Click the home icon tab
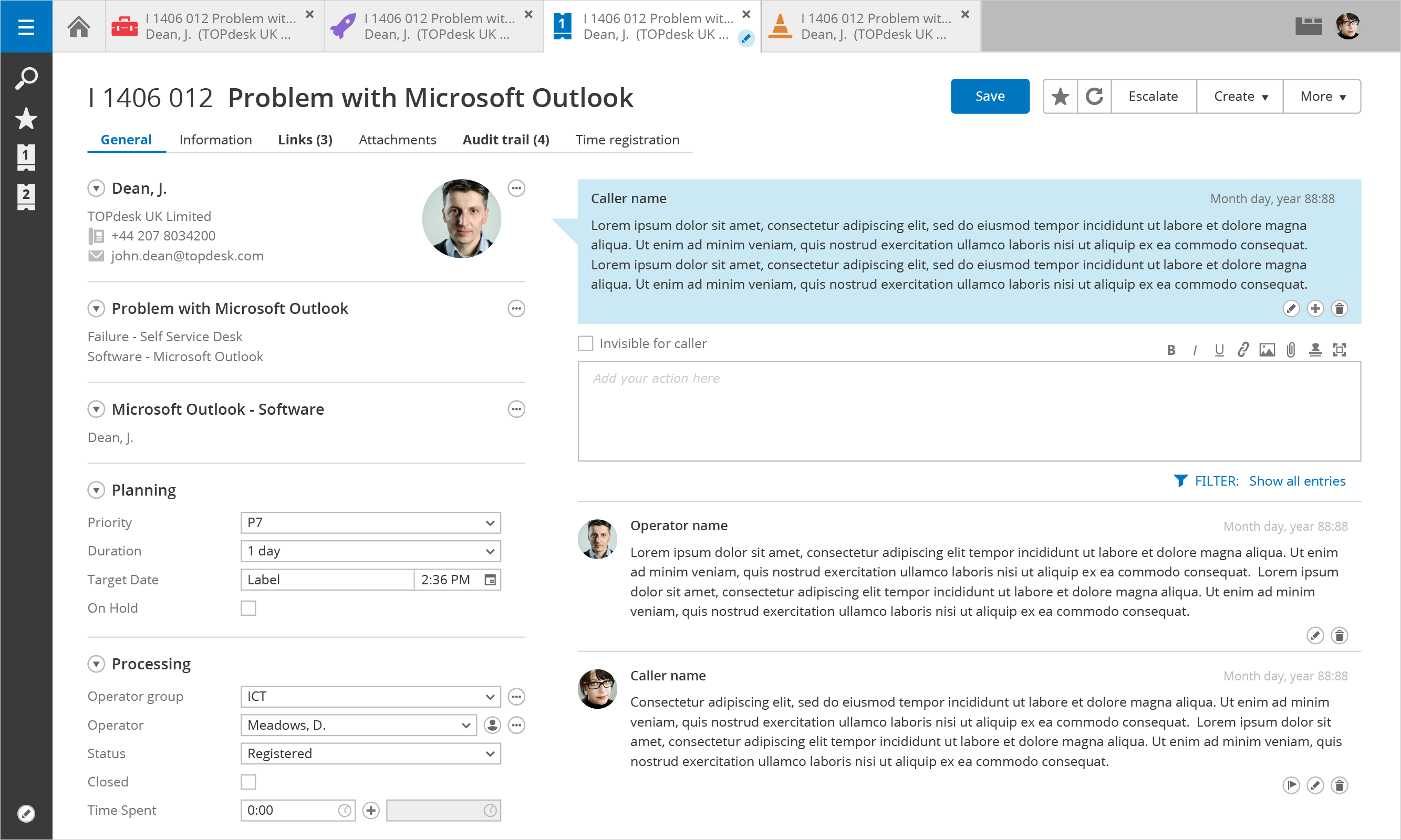Screen dimensions: 1401x840 [x=79, y=27]
